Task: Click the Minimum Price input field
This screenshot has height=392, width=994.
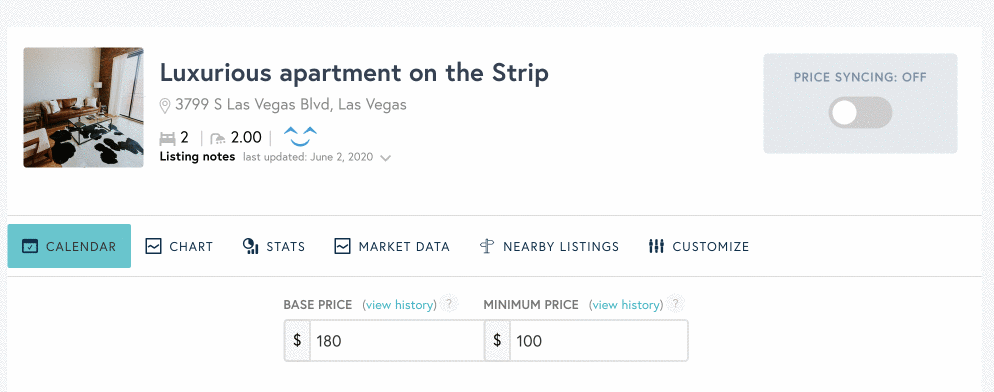Action: (598, 341)
